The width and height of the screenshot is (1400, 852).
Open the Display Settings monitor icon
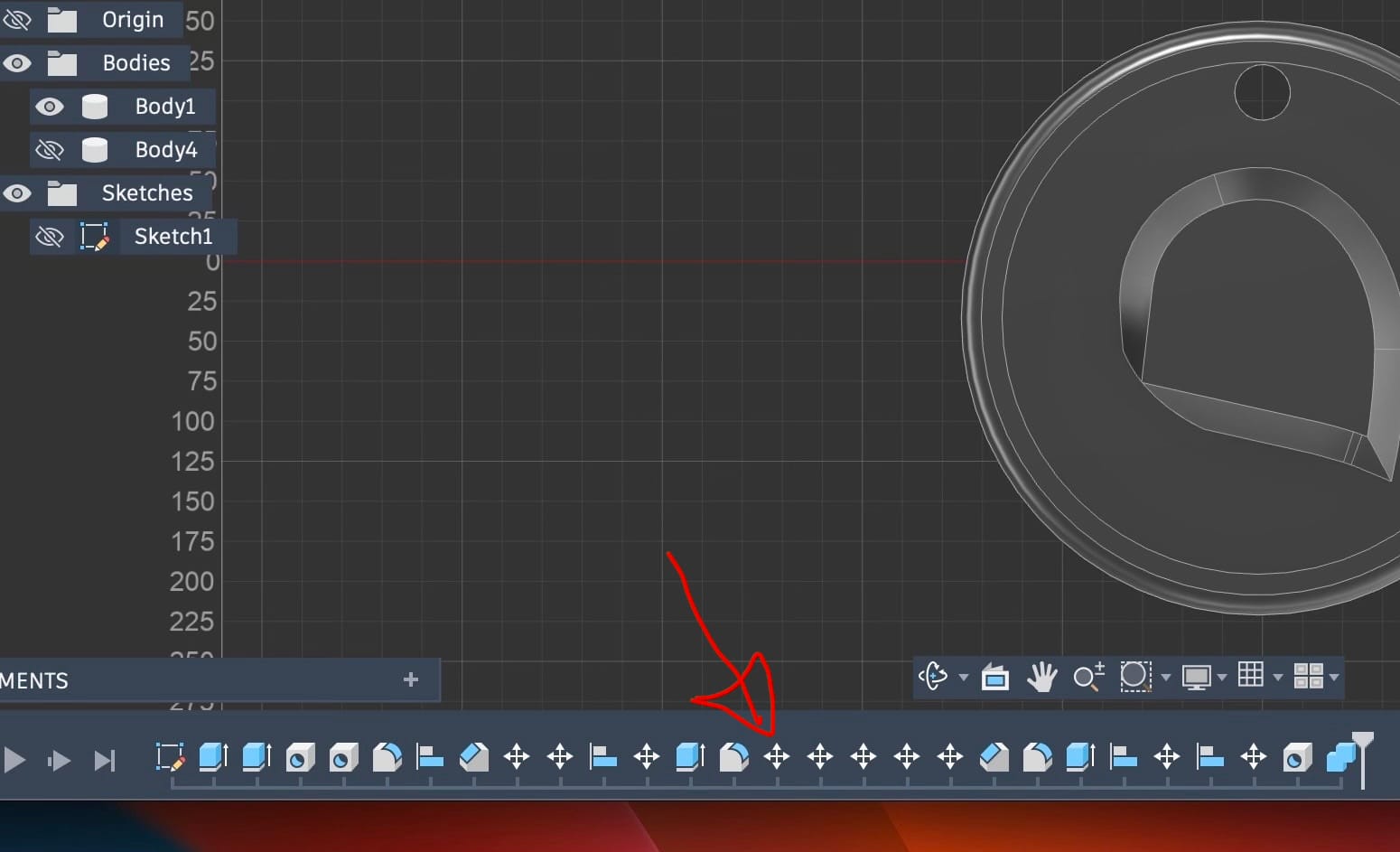[x=1196, y=676]
